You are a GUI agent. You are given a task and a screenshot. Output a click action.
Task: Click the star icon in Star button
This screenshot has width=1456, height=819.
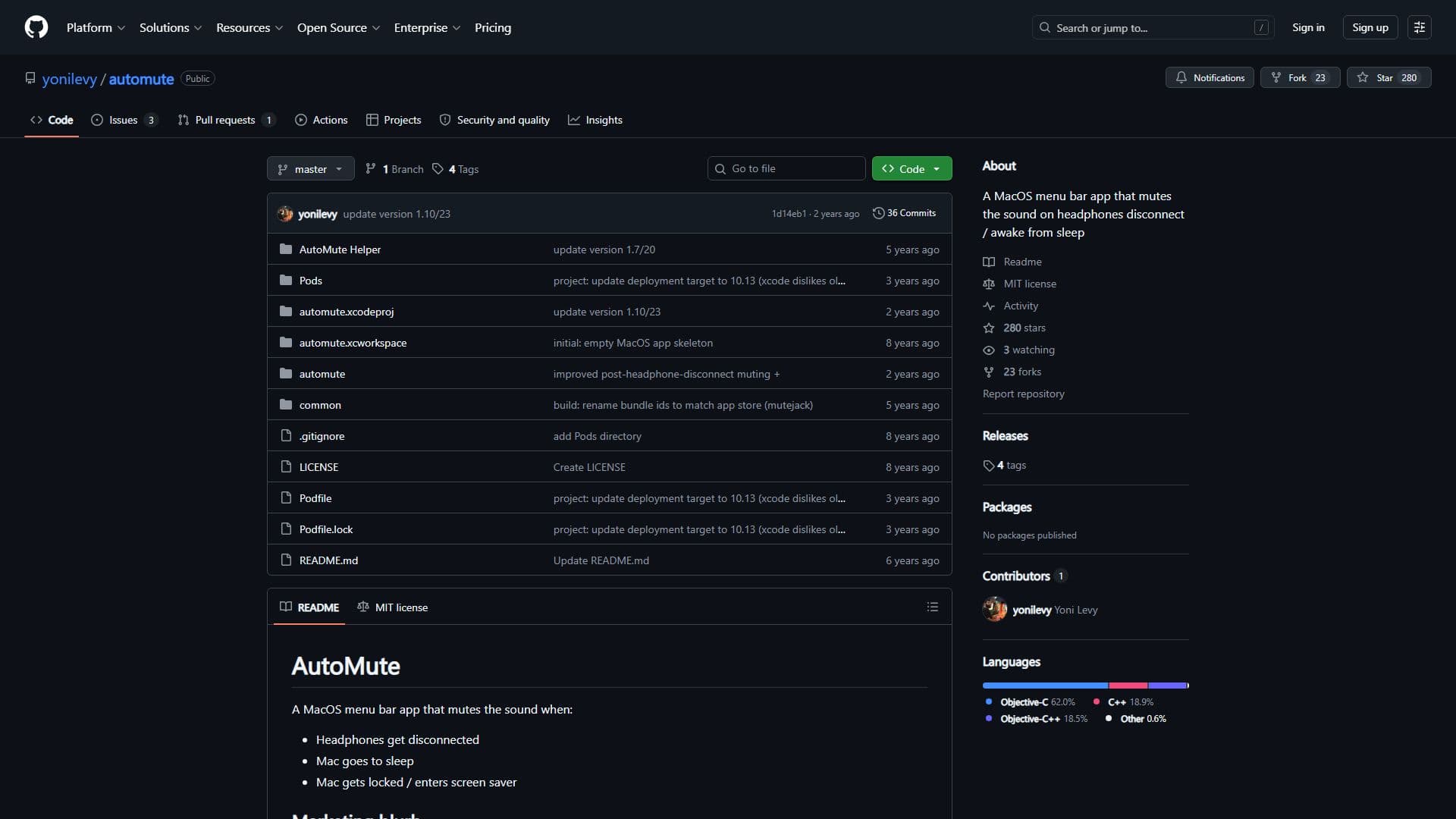[1363, 77]
